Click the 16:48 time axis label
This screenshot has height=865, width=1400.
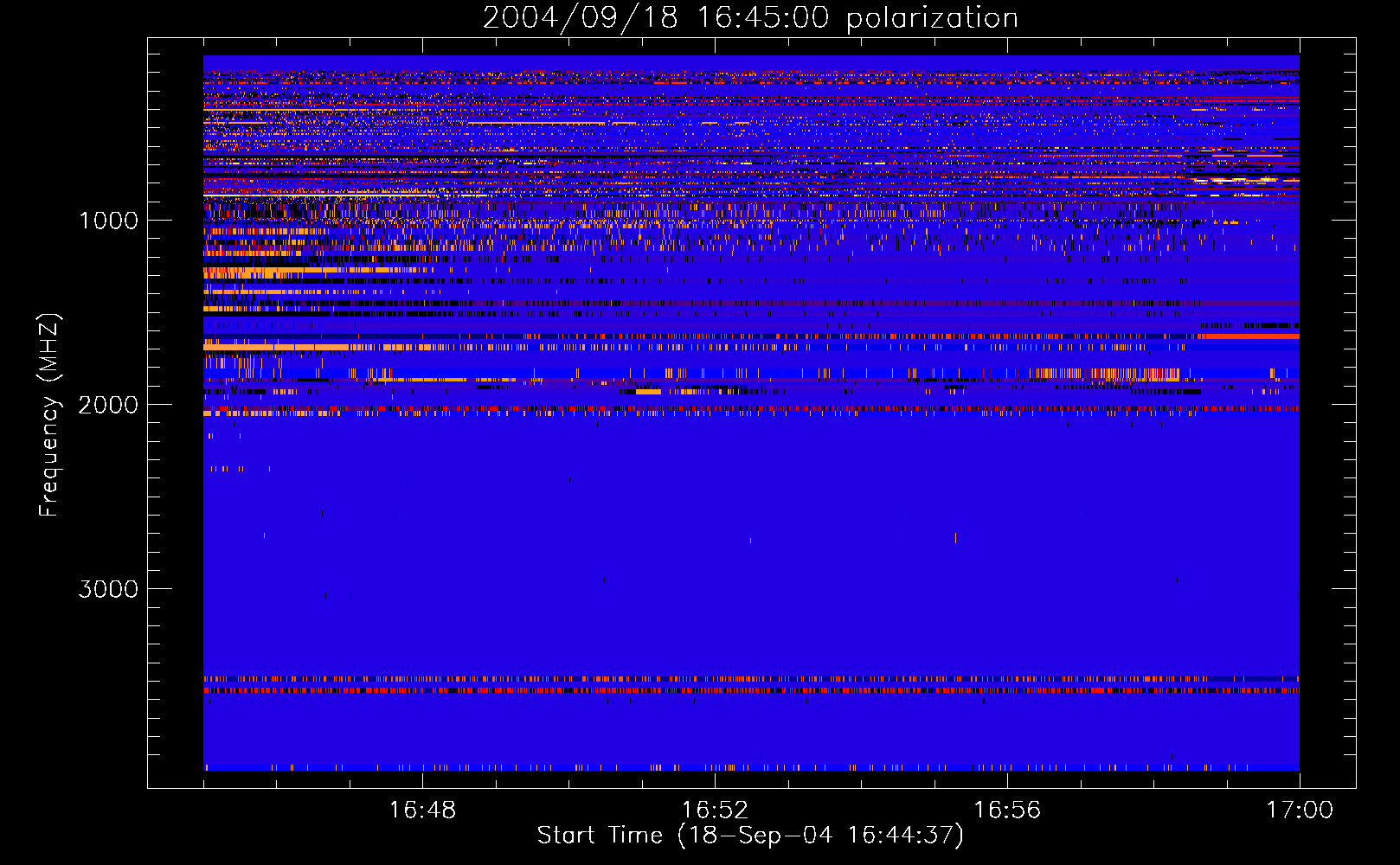(422, 811)
